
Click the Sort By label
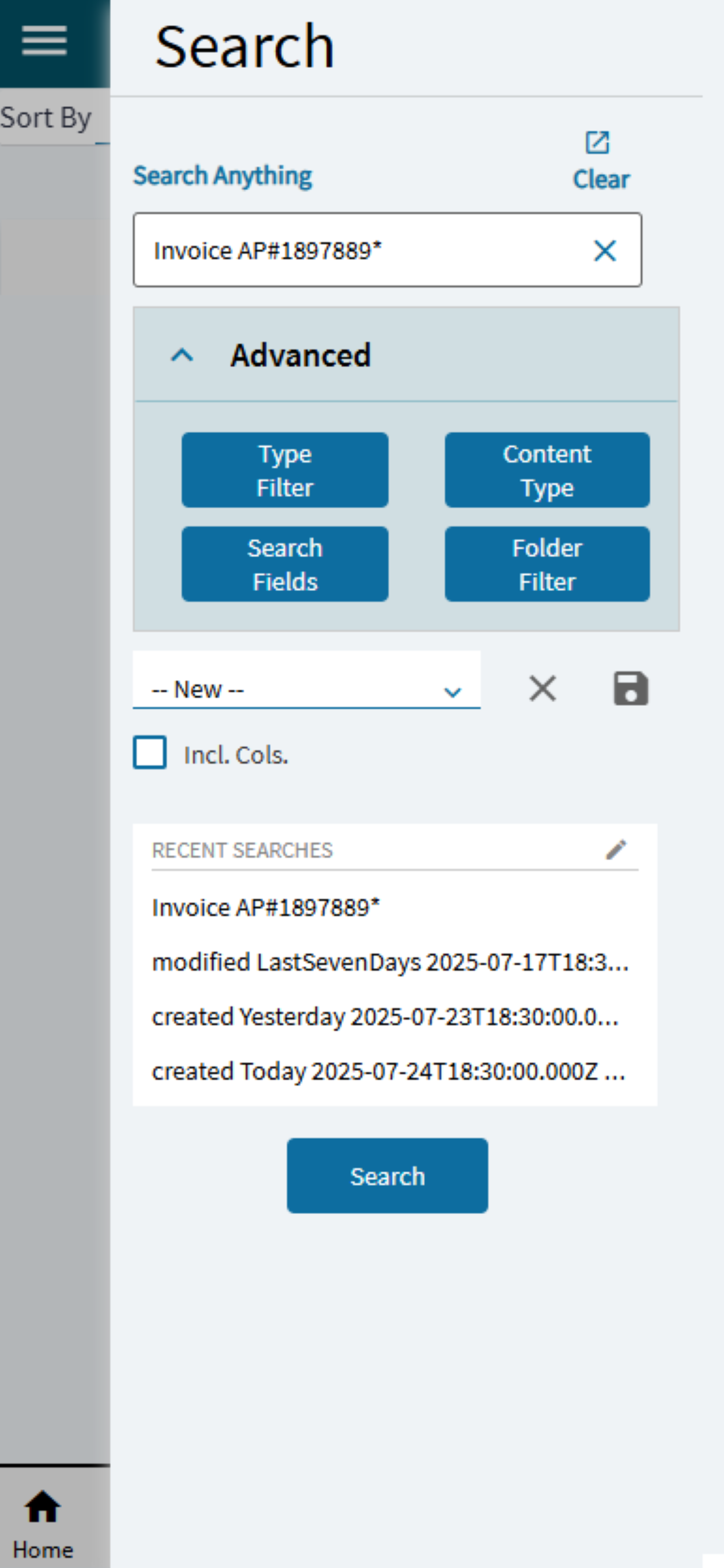pos(45,117)
